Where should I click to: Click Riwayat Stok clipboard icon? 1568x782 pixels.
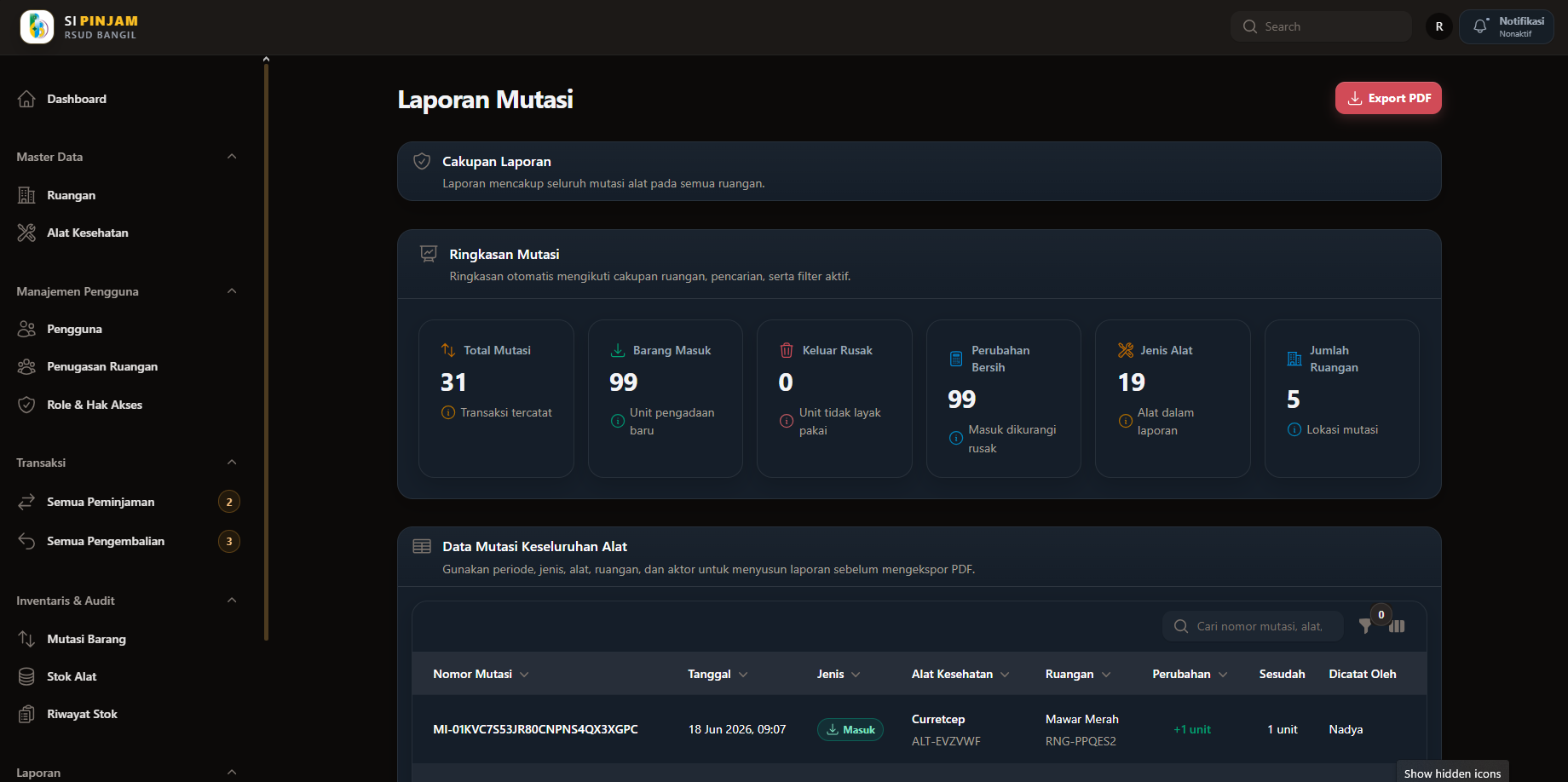coord(26,714)
